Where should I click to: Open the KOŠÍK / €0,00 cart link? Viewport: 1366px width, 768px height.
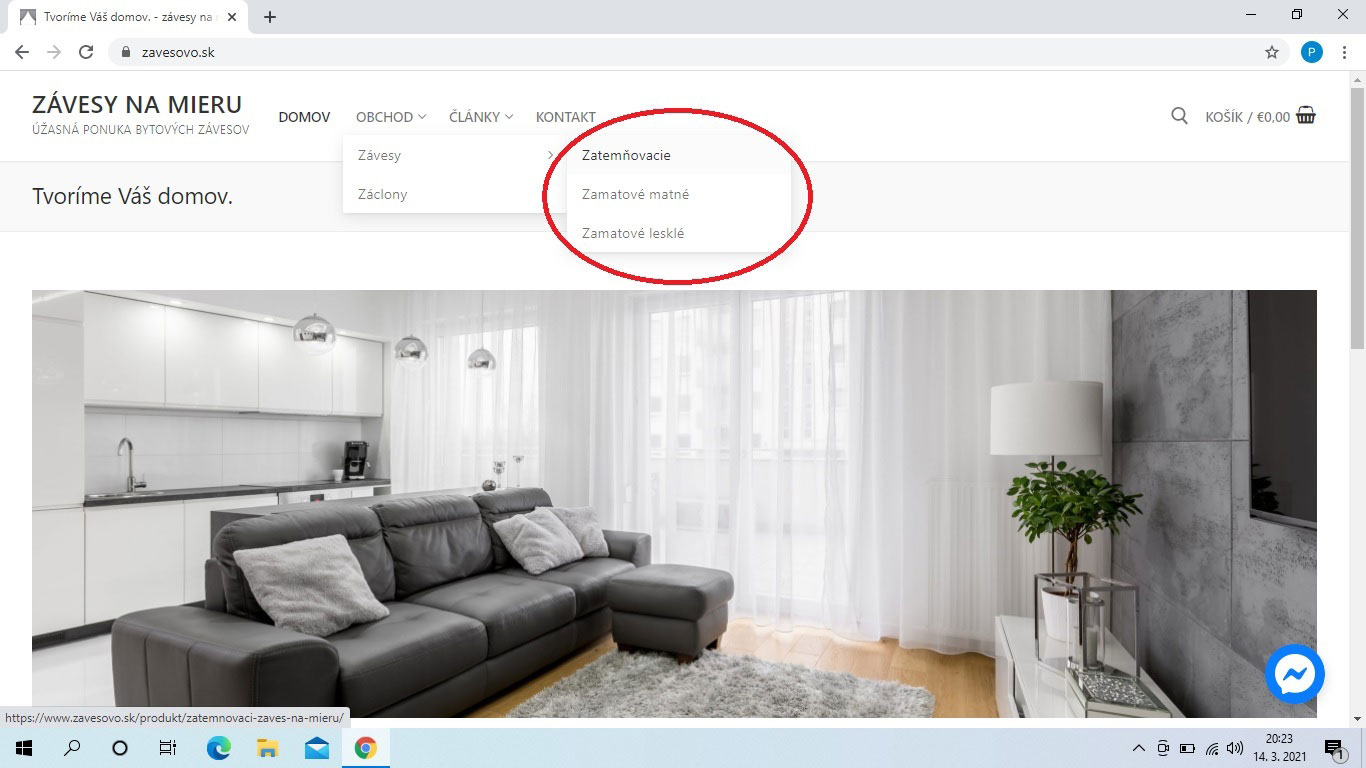point(1247,117)
